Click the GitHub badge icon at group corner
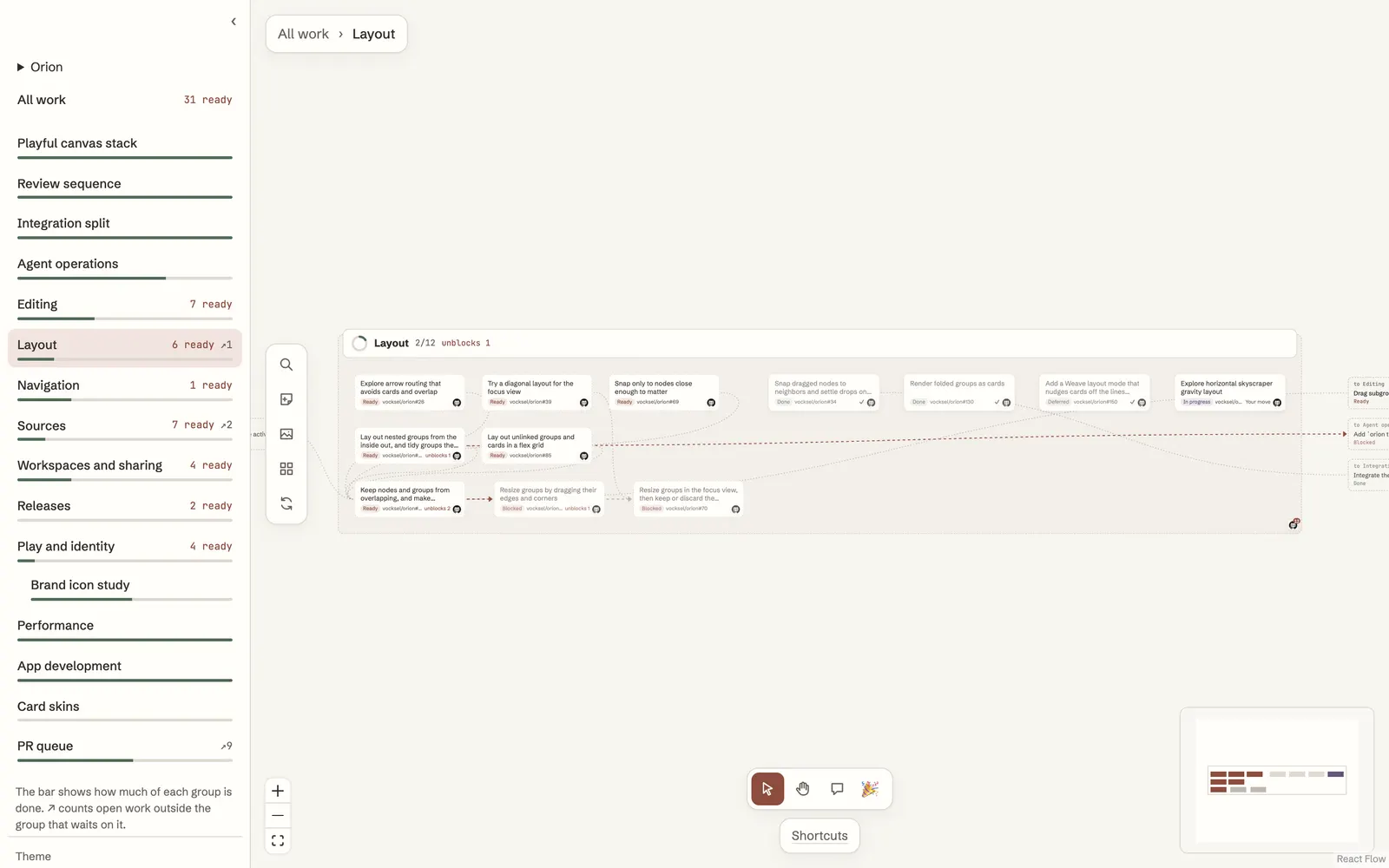Viewport: 1389px width, 868px height. click(x=1294, y=524)
